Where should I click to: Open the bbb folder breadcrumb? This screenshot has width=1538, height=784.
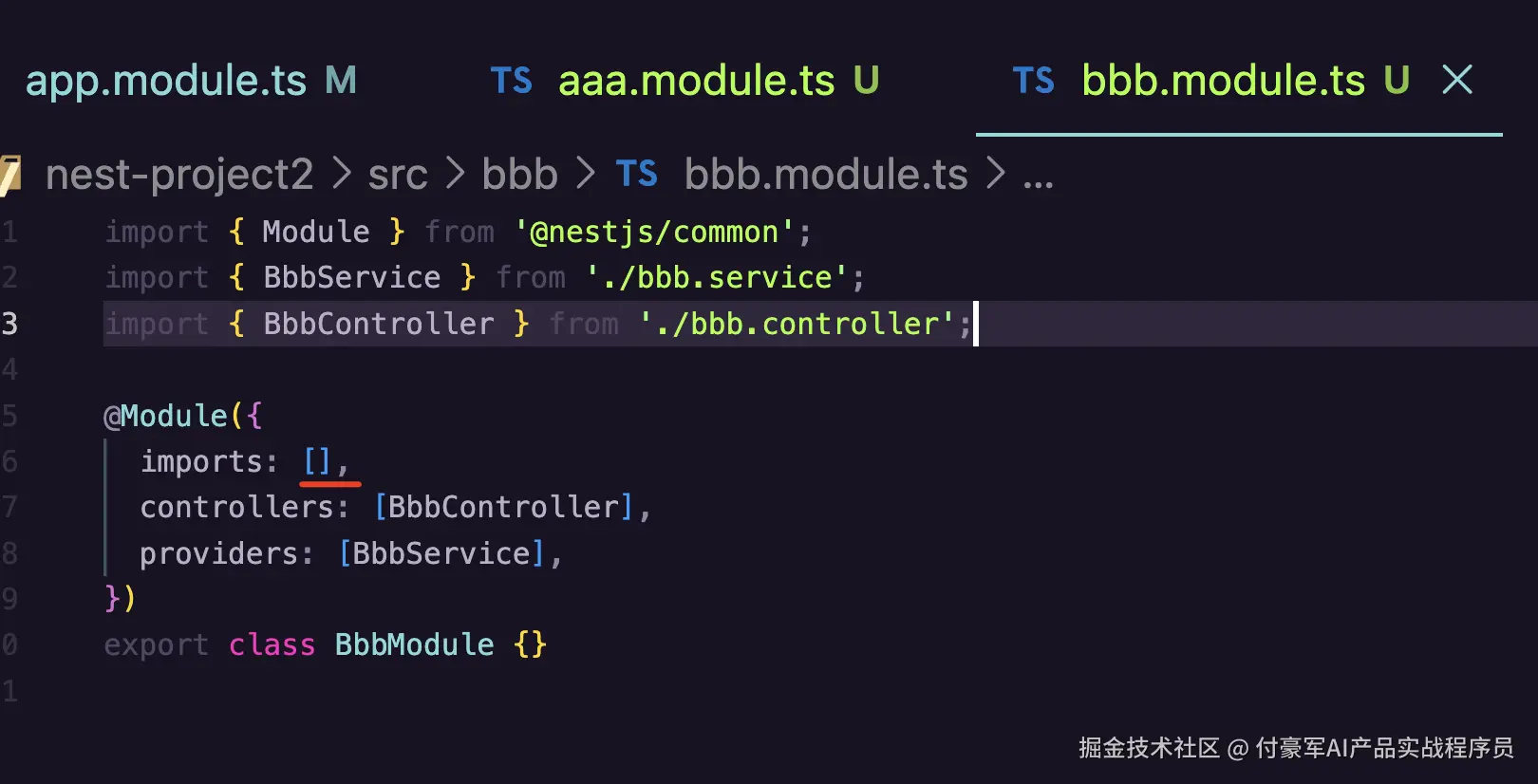tap(519, 175)
